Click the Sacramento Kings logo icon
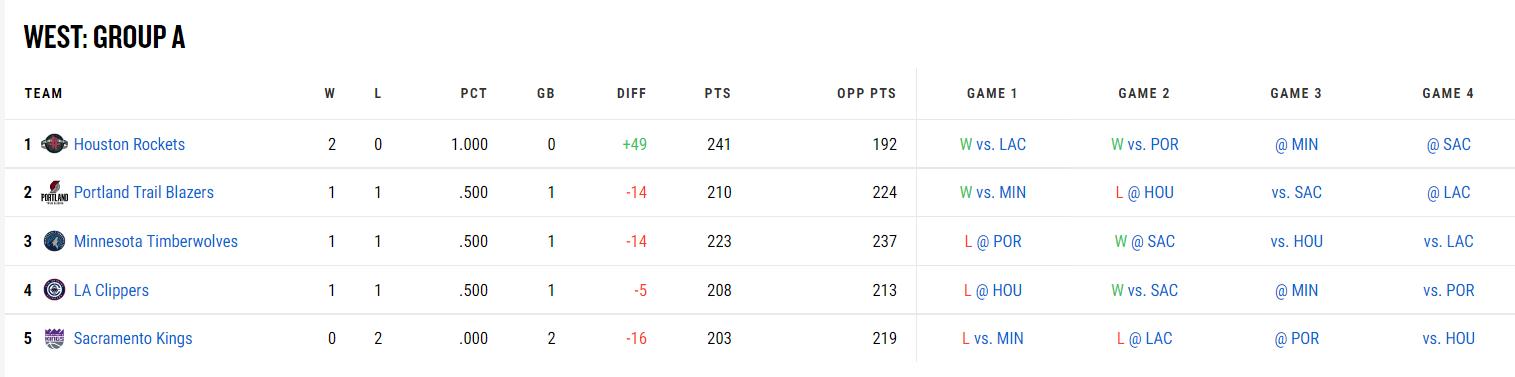 (54, 338)
